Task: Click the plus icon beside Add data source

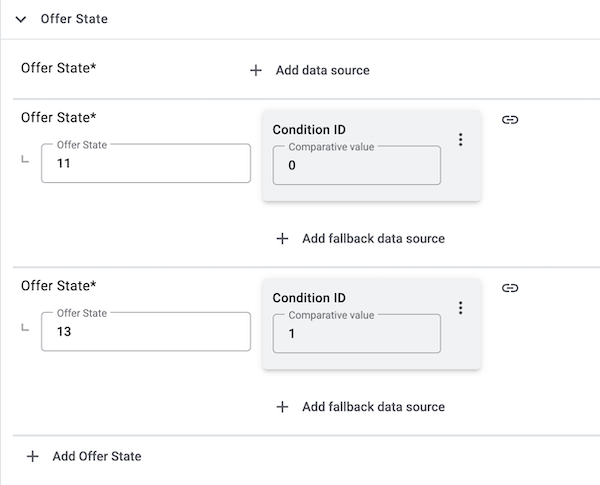Action: [256, 70]
